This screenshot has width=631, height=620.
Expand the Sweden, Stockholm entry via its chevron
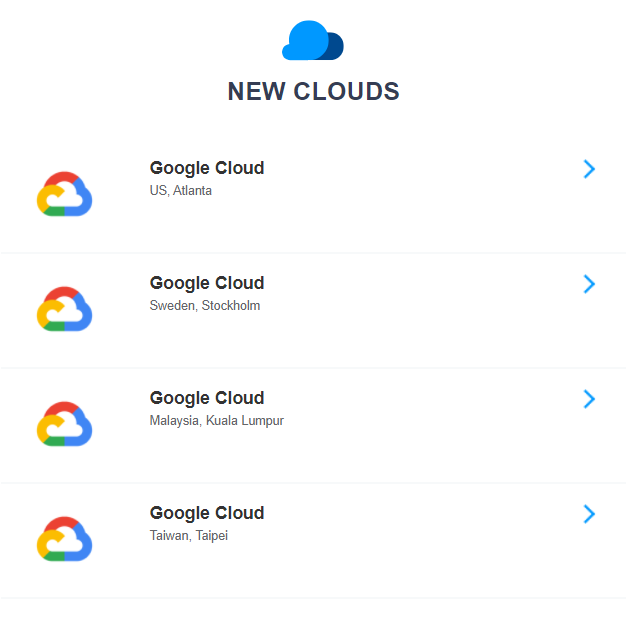click(589, 284)
